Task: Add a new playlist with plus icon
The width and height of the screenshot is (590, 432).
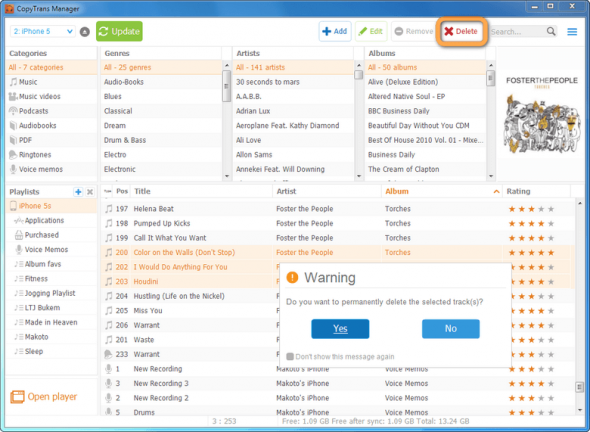Action: click(x=78, y=192)
